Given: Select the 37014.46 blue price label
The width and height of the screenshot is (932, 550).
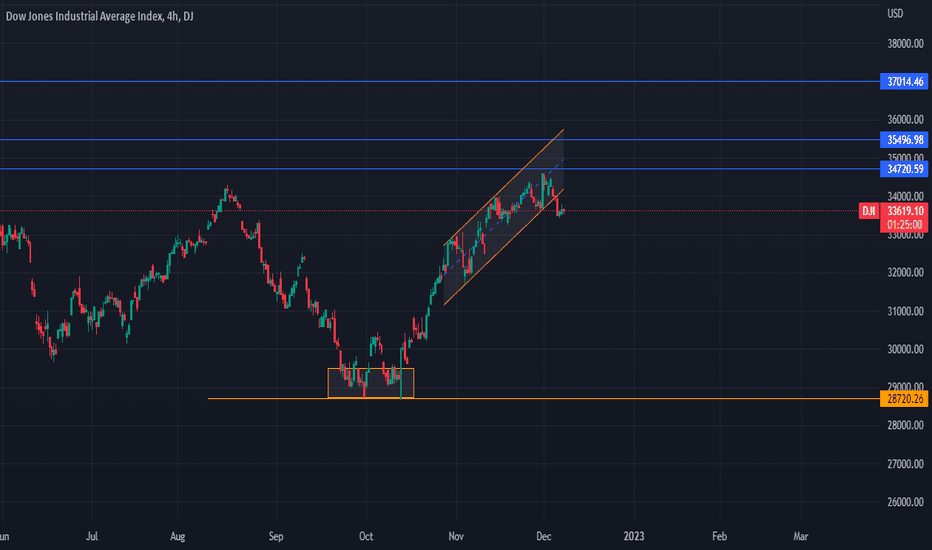Looking at the screenshot, I should pyautogui.click(x=904, y=81).
